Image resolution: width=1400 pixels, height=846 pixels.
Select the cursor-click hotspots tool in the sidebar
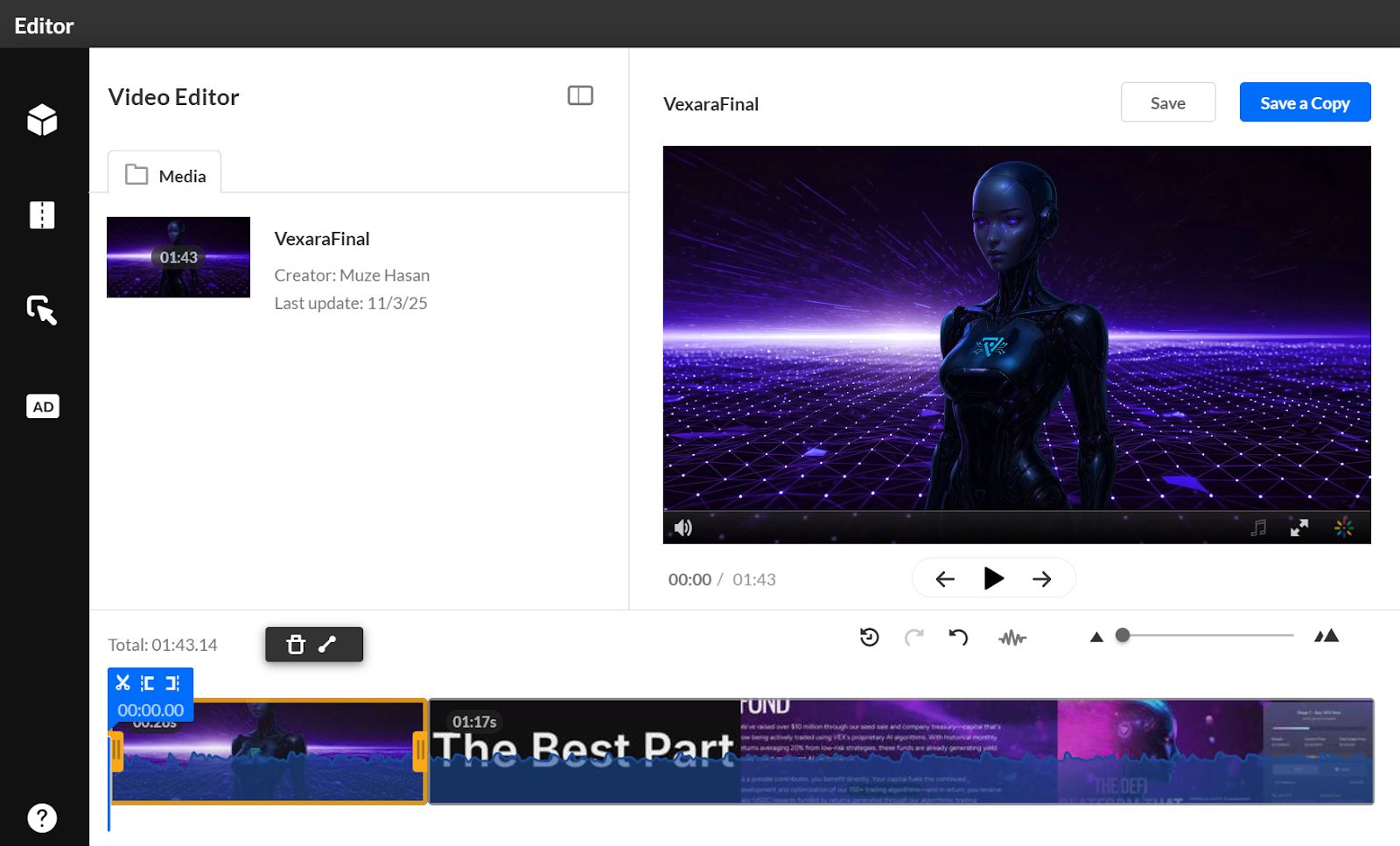(x=42, y=311)
